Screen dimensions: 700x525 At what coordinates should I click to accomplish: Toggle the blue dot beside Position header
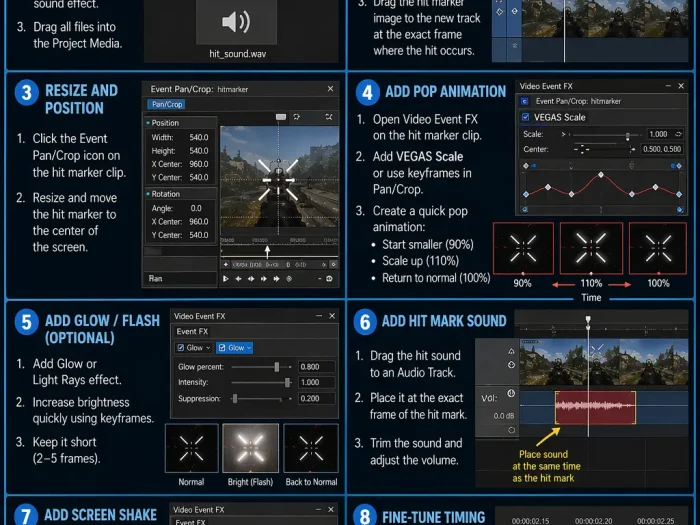(x=148, y=123)
